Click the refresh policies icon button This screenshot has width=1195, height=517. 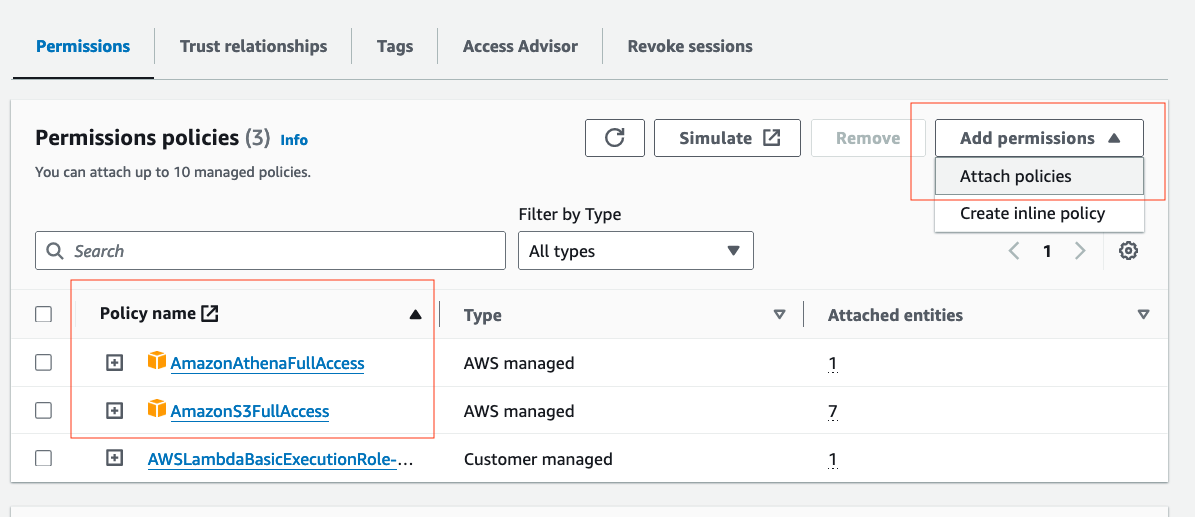(x=615, y=138)
